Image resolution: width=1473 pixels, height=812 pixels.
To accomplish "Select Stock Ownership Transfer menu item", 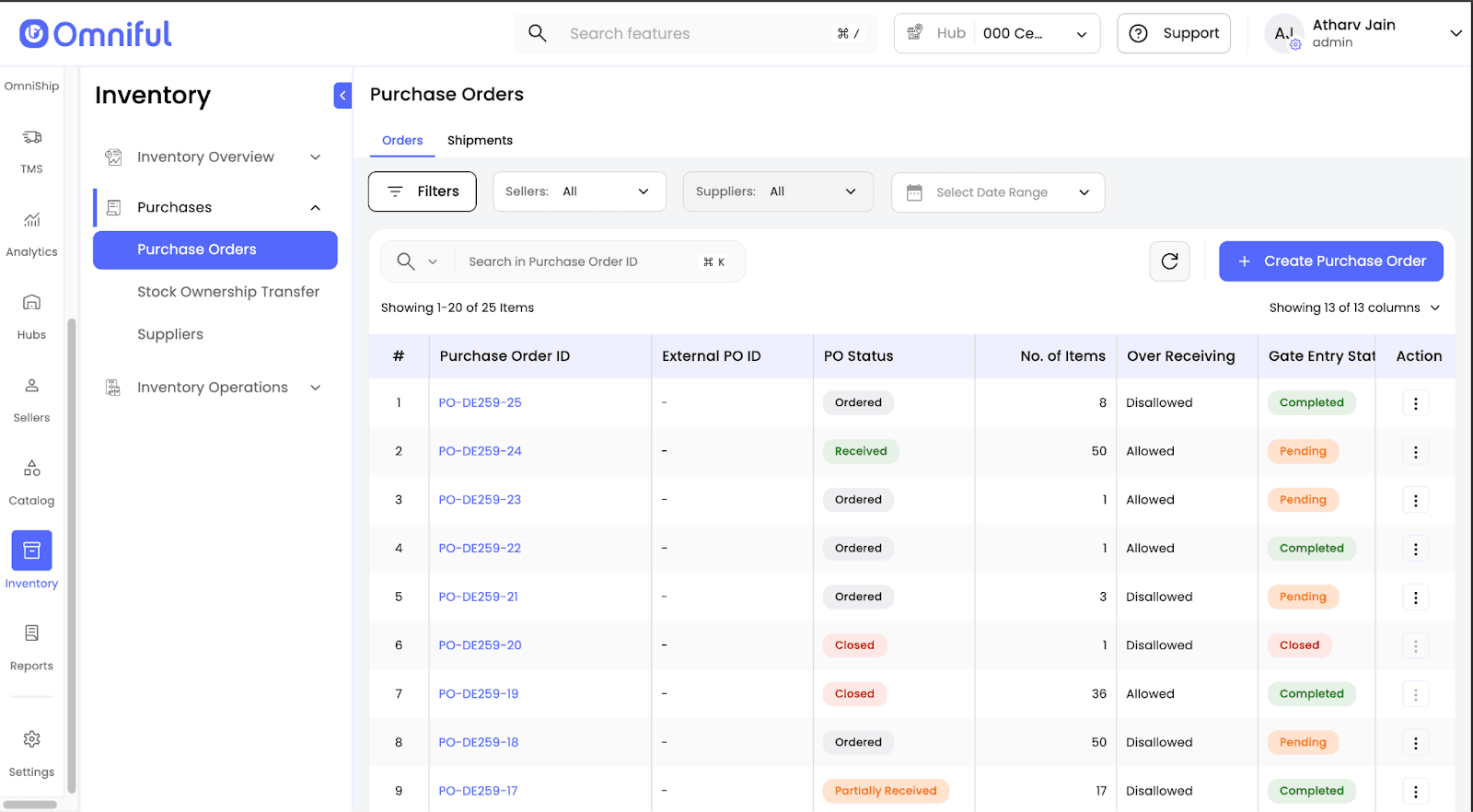I will pos(228,292).
